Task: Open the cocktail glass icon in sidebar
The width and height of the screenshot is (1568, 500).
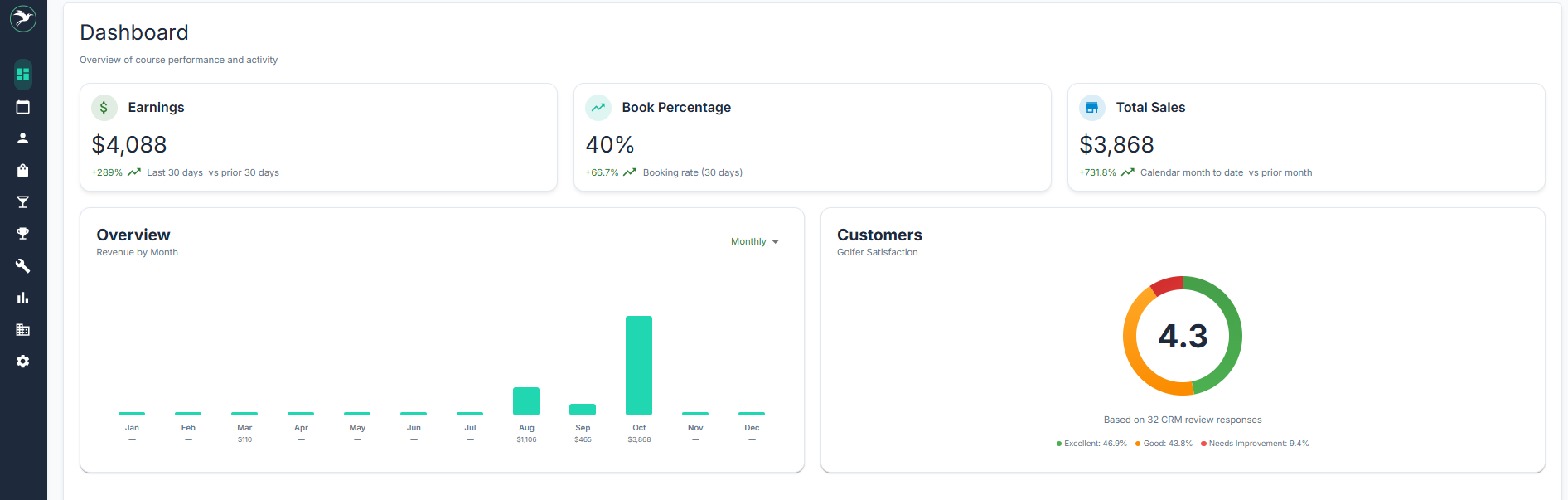Action: 23,202
